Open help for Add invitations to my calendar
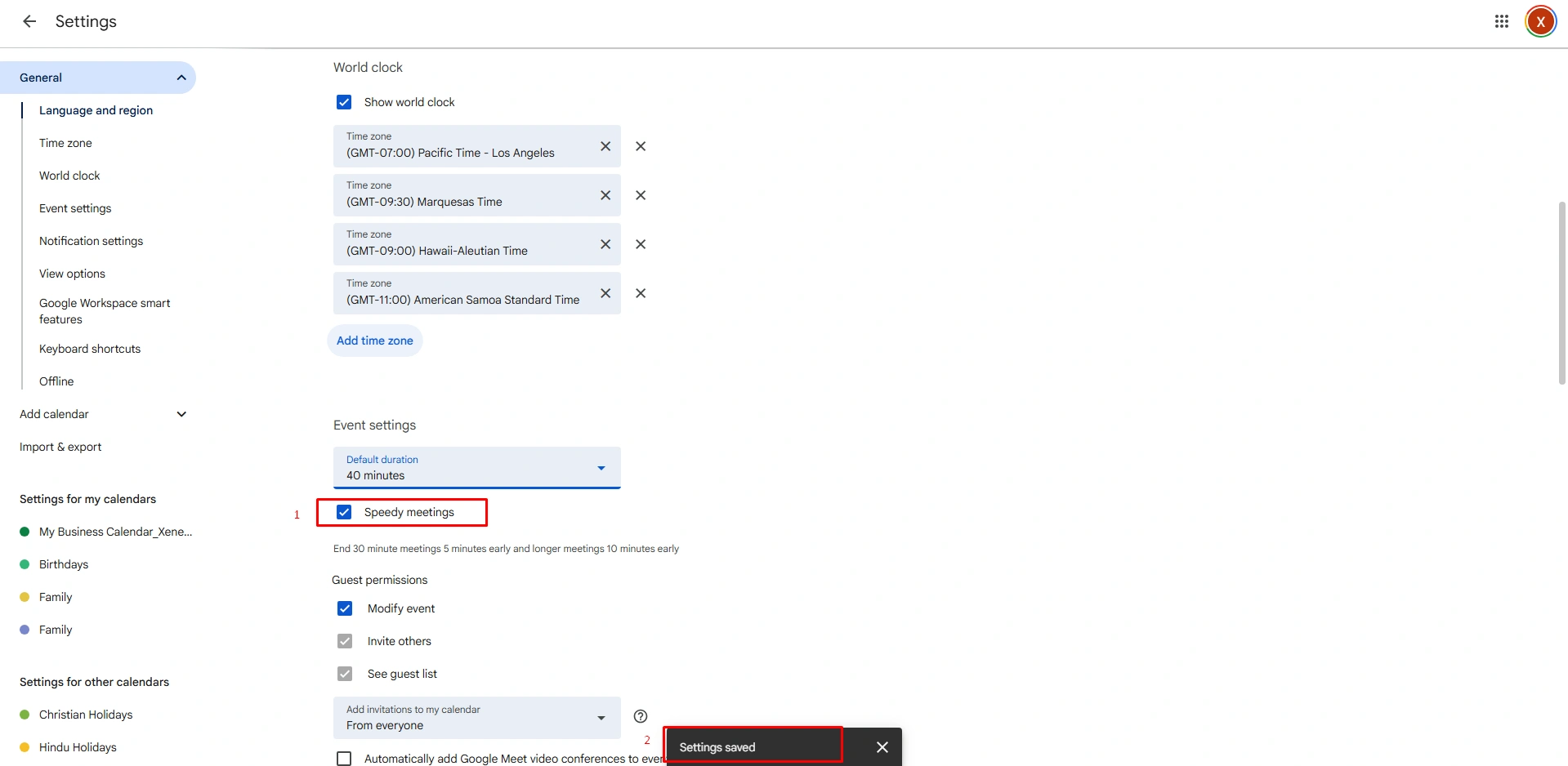Screen dimensions: 1568x766 (x=641, y=716)
